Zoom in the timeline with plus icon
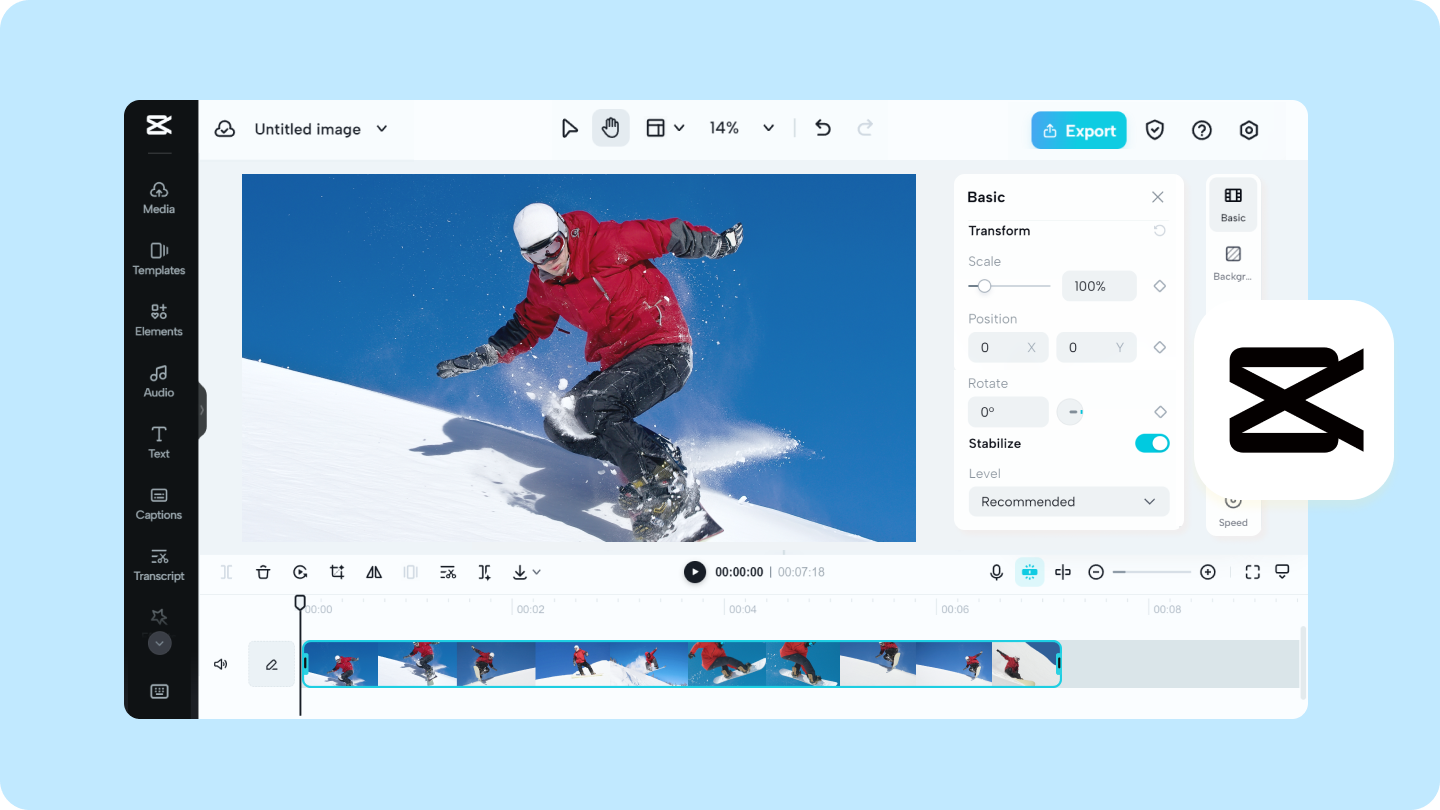Screen dimensions: 1440x810 point(1208,572)
